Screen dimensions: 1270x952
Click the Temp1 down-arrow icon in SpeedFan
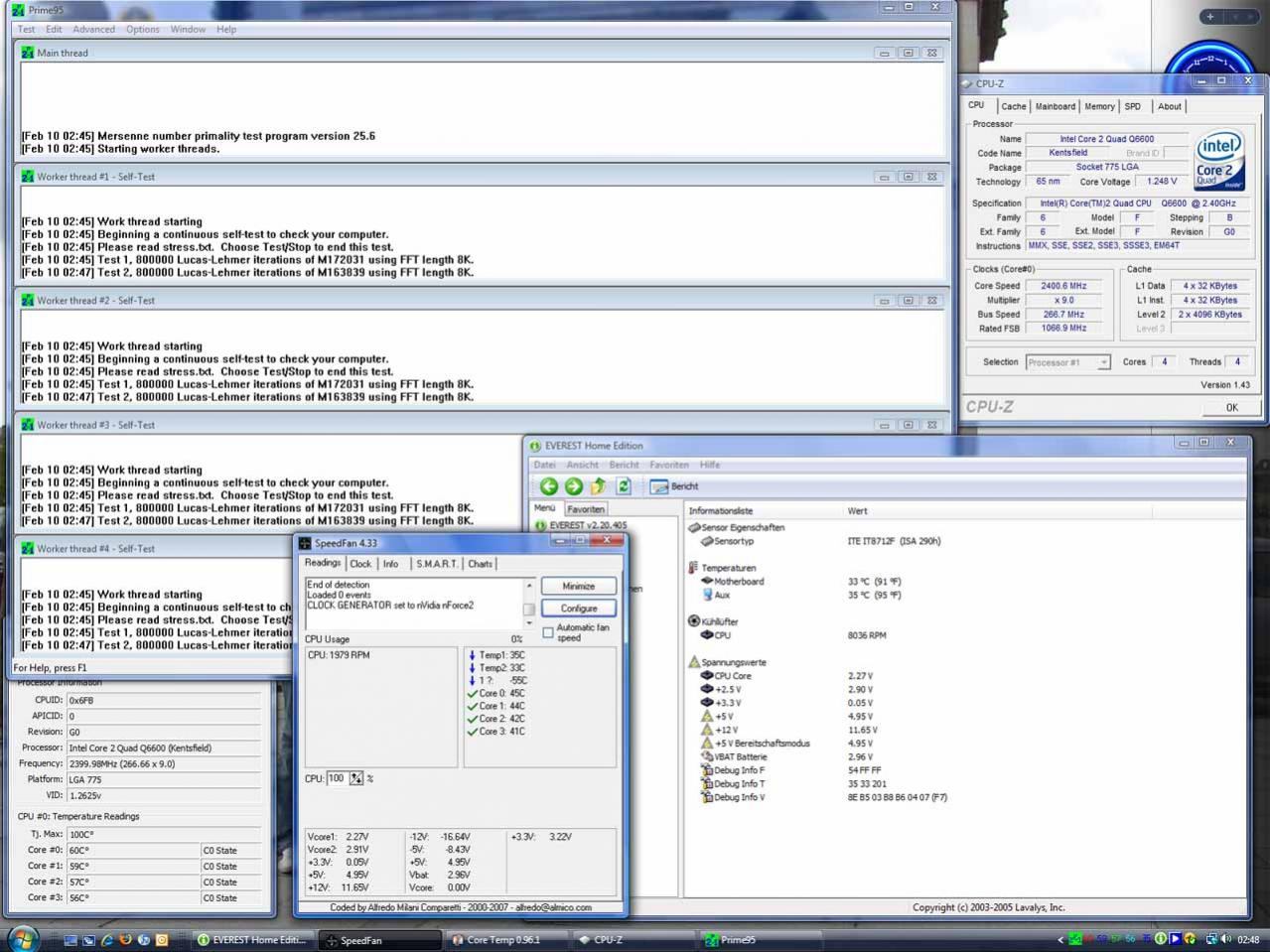(472, 655)
